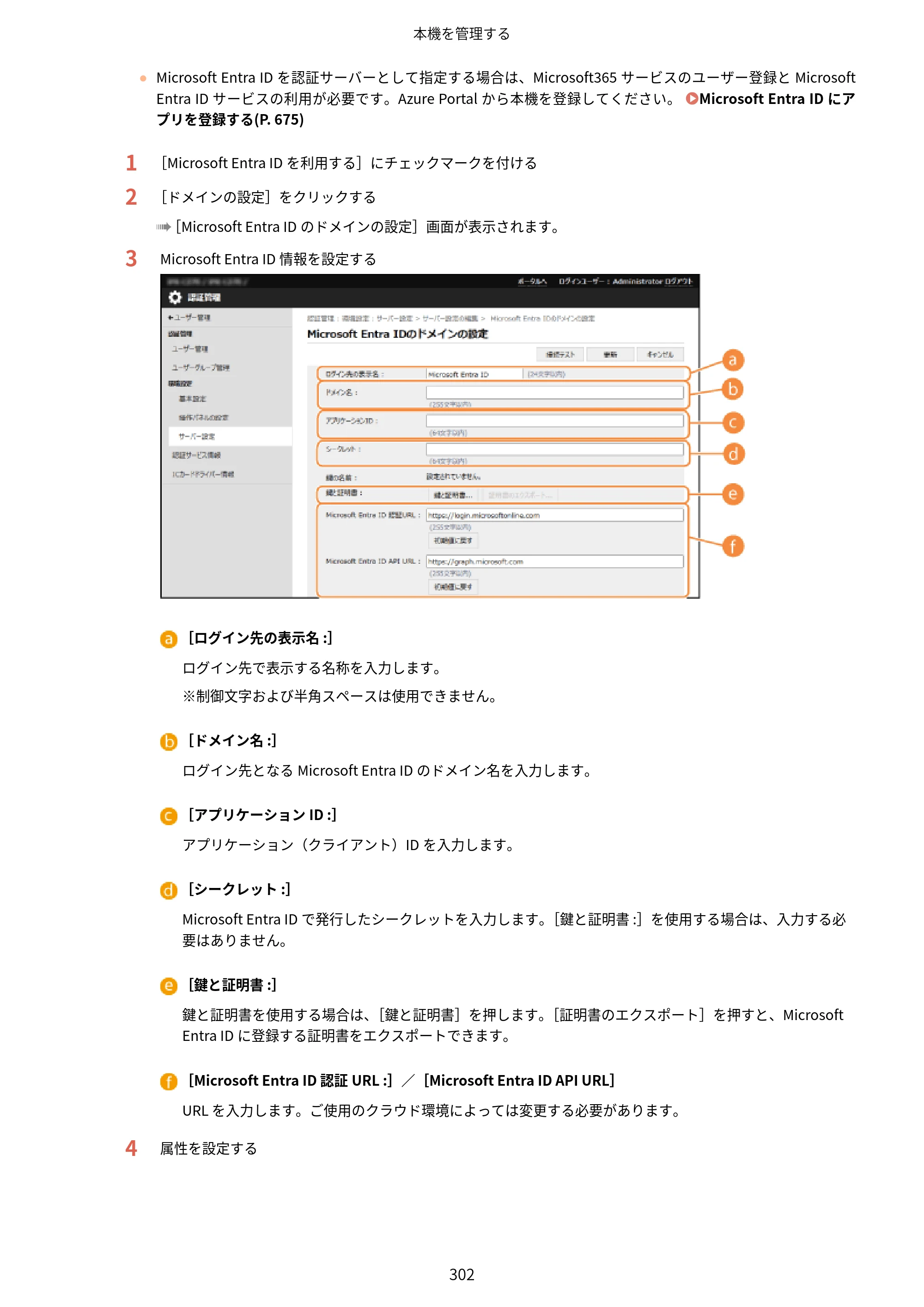
Task: Click the 鍵と証明書... button
Action: tap(453, 495)
